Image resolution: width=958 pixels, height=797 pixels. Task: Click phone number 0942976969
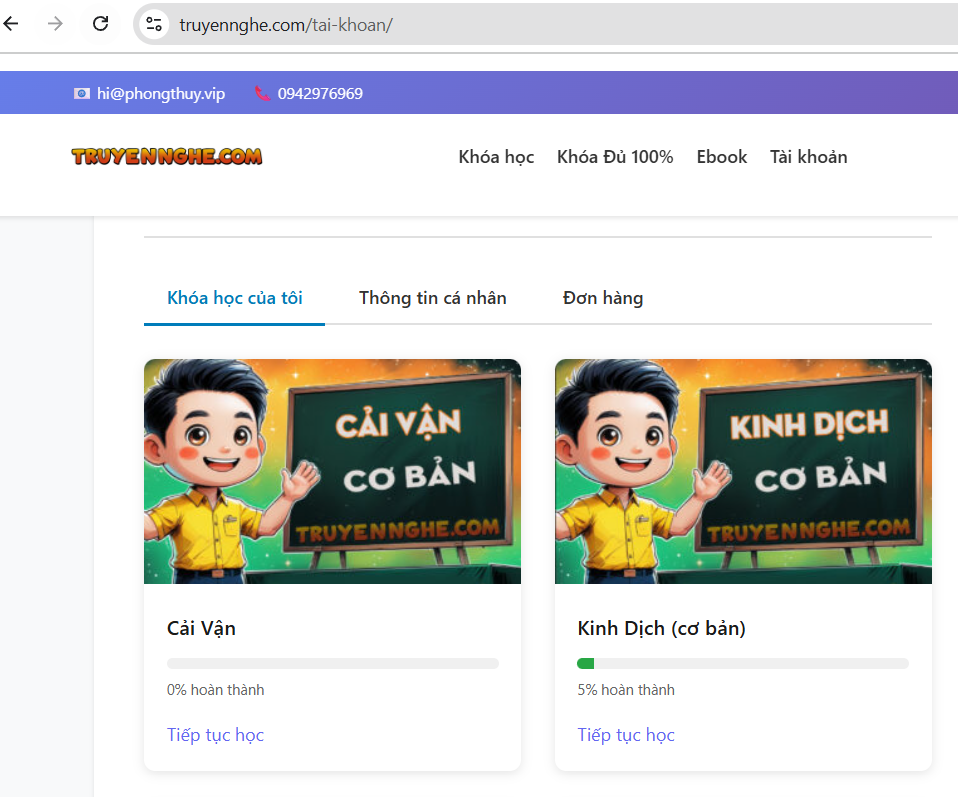320,94
